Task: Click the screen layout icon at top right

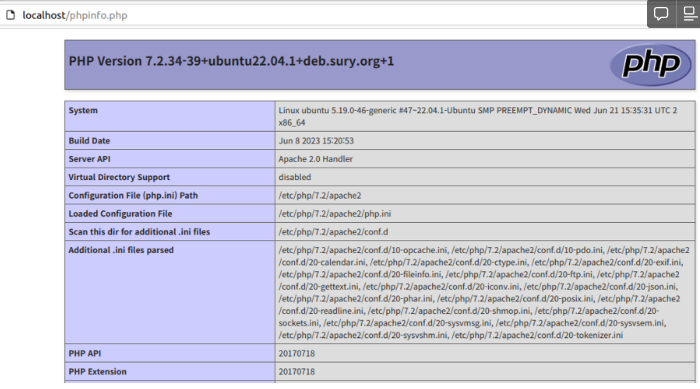Action: pyautogui.click(x=690, y=14)
